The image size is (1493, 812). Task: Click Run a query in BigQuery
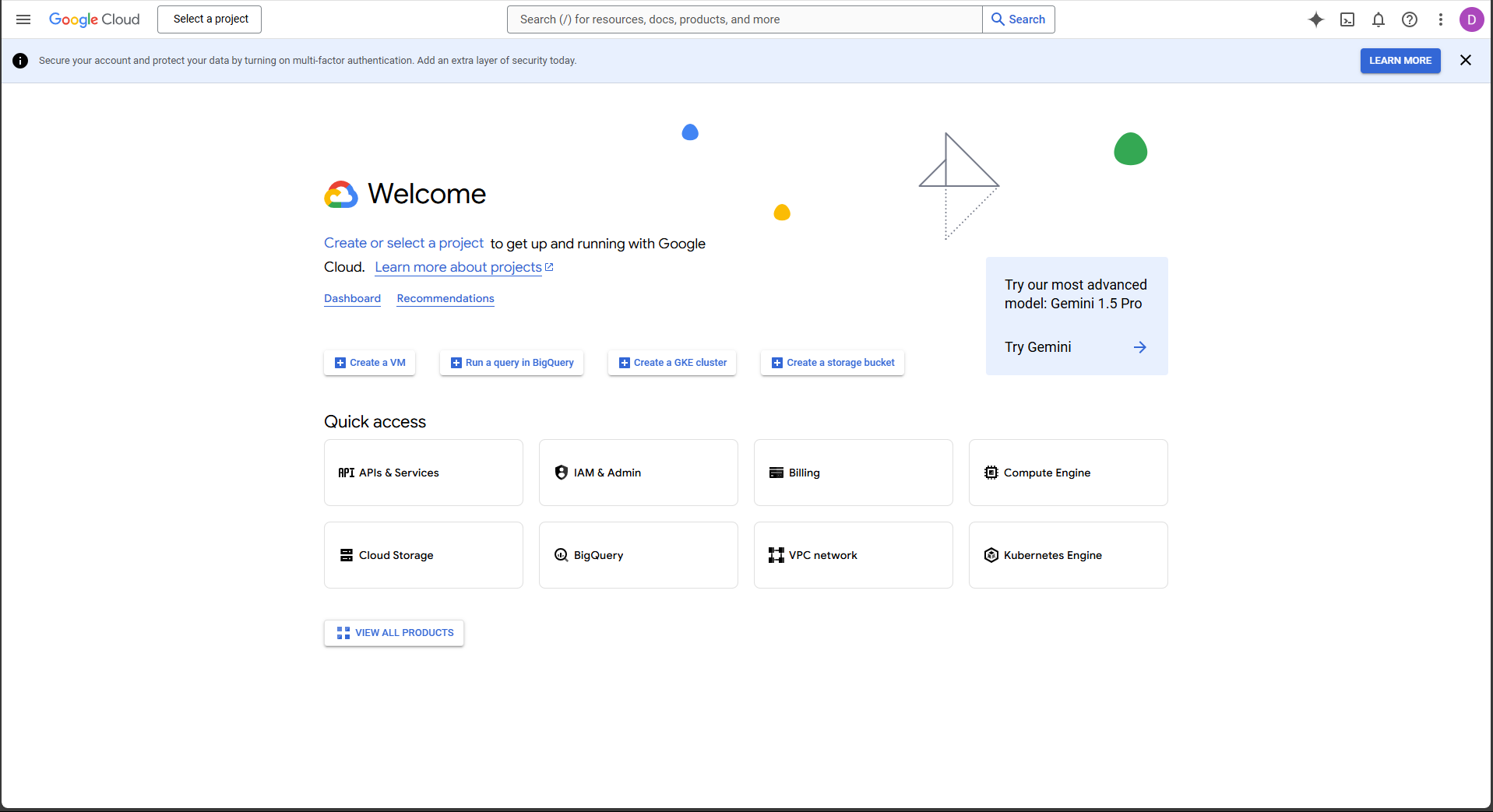pyautogui.click(x=512, y=363)
